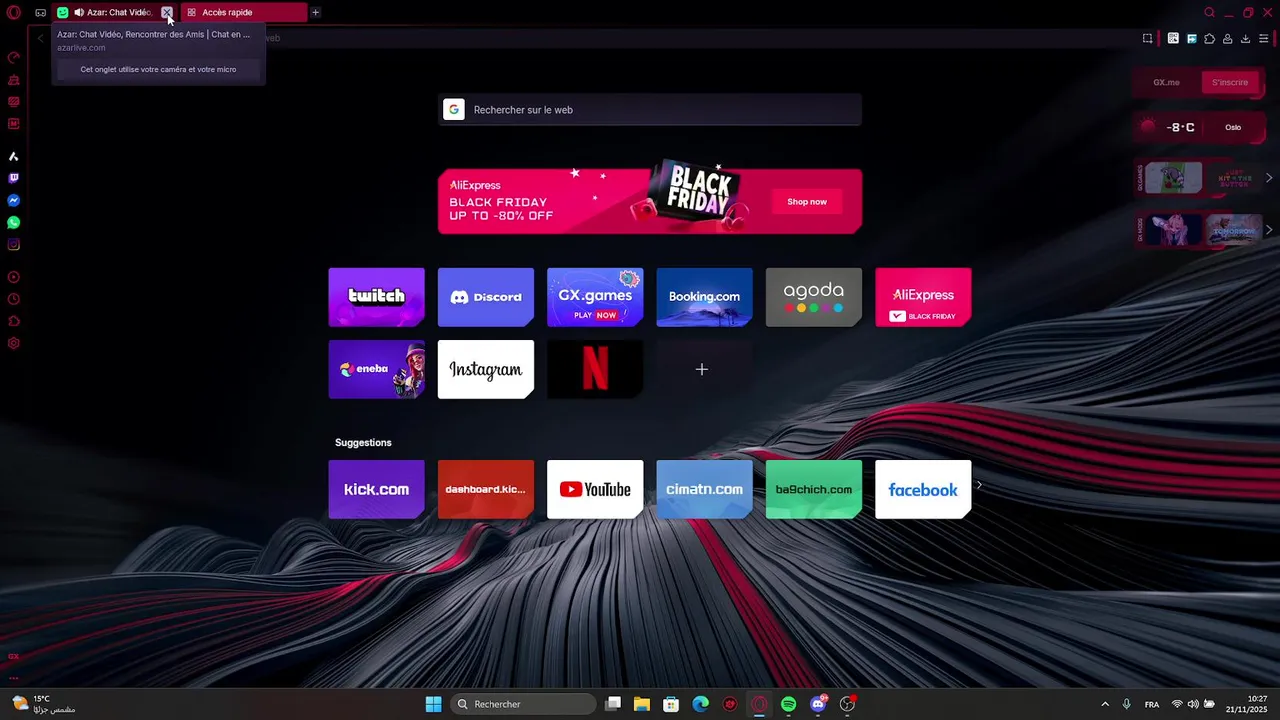The image size is (1280, 720).
Task: Open Twitch panel in sidebar
Action: pyautogui.click(x=14, y=179)
